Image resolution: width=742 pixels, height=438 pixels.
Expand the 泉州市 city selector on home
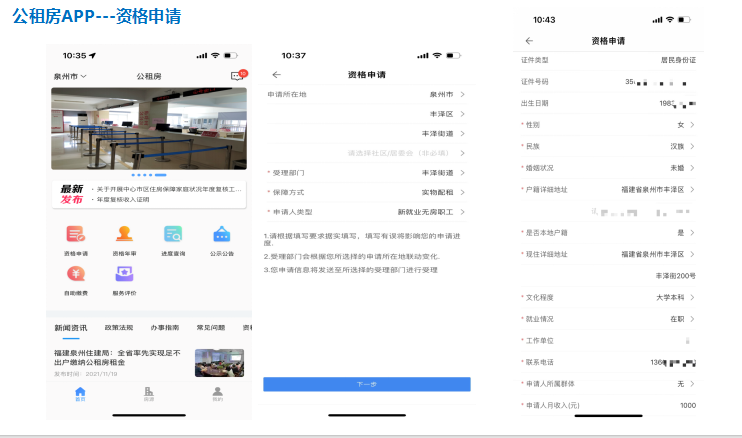point(70,76)
